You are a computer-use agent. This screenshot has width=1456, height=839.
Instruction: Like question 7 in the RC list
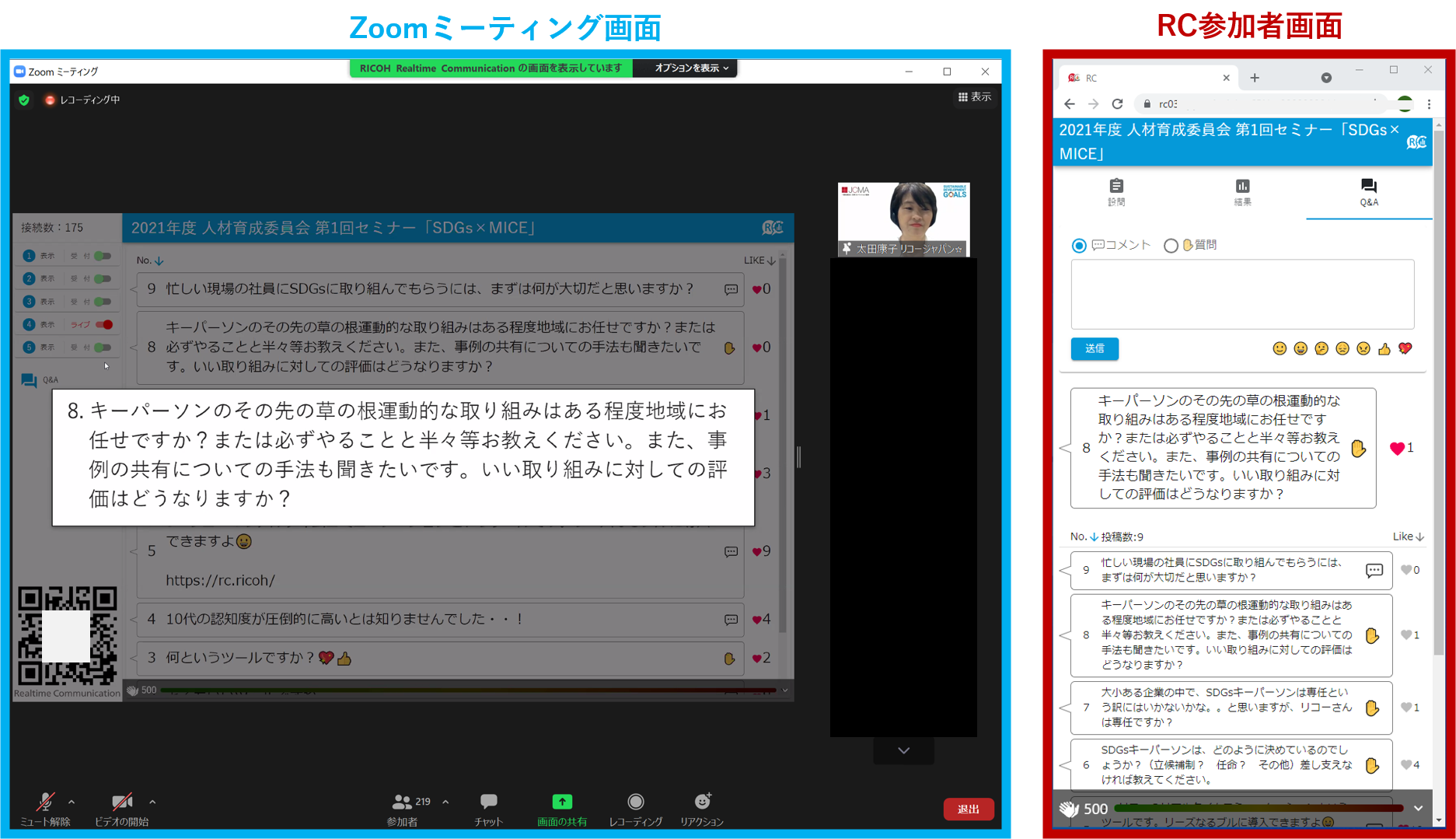(1406, 708)
